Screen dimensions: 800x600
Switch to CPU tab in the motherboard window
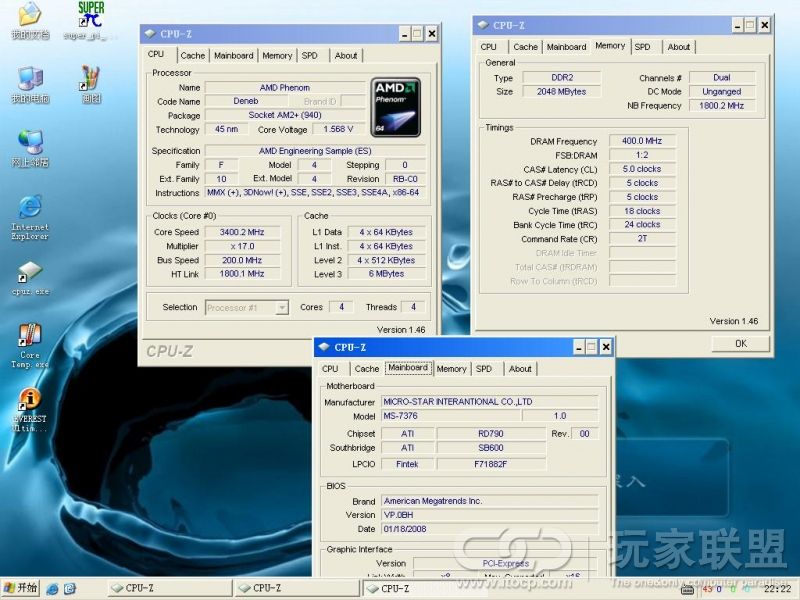[x=330, y=369]
